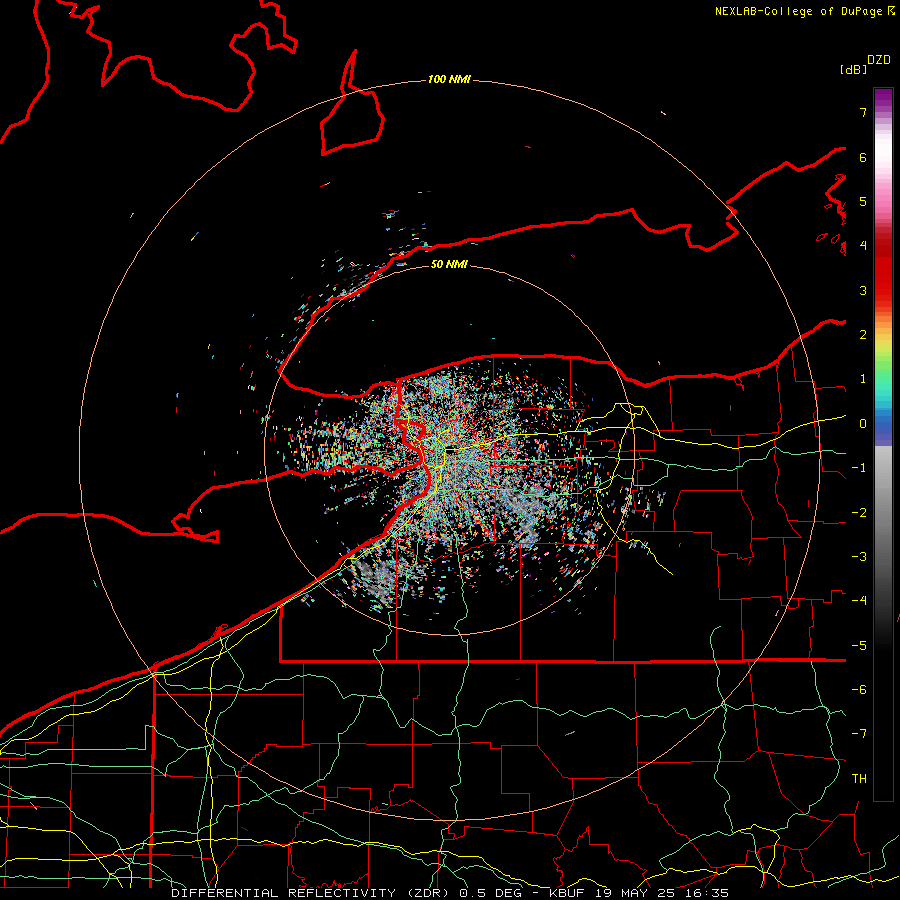Screen dimensions: 900x900
Task: Click the 3 dB value on color scale
Action: [x=863, y=290]
